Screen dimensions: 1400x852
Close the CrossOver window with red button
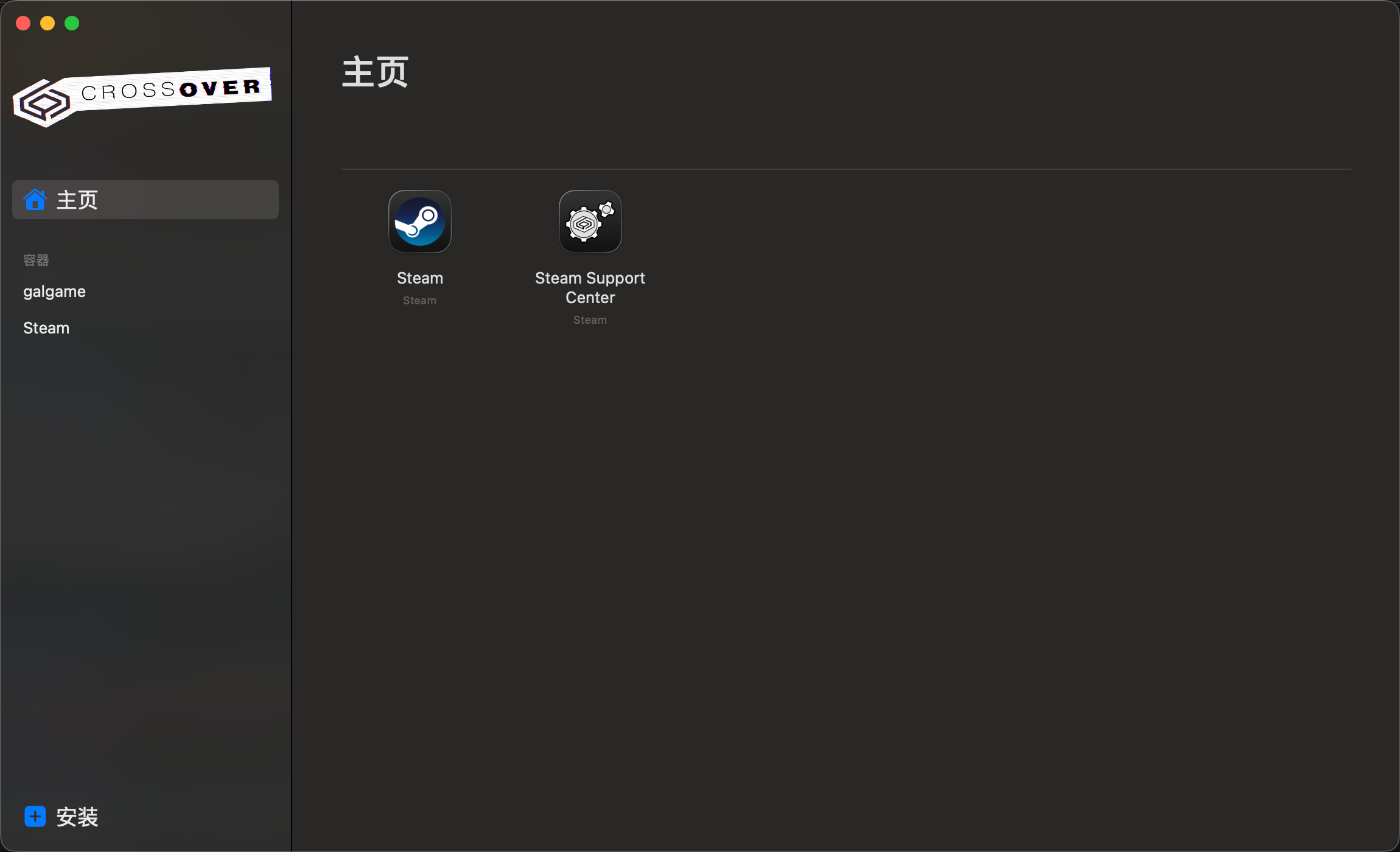23,23
